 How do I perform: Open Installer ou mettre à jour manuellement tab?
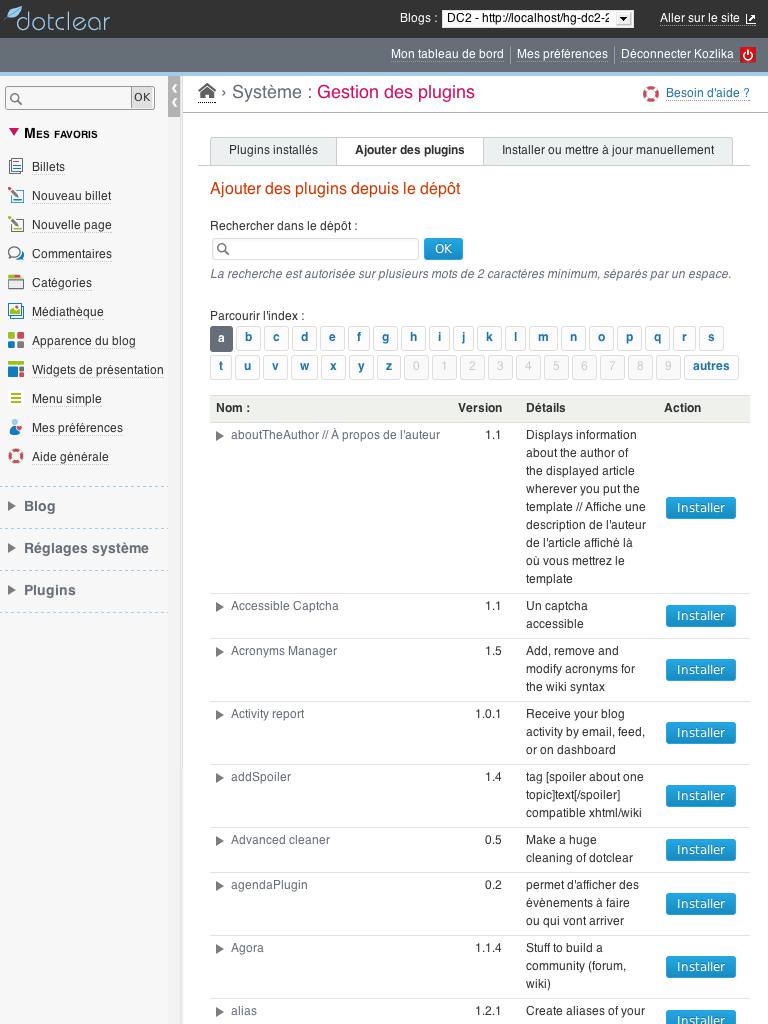607,150
